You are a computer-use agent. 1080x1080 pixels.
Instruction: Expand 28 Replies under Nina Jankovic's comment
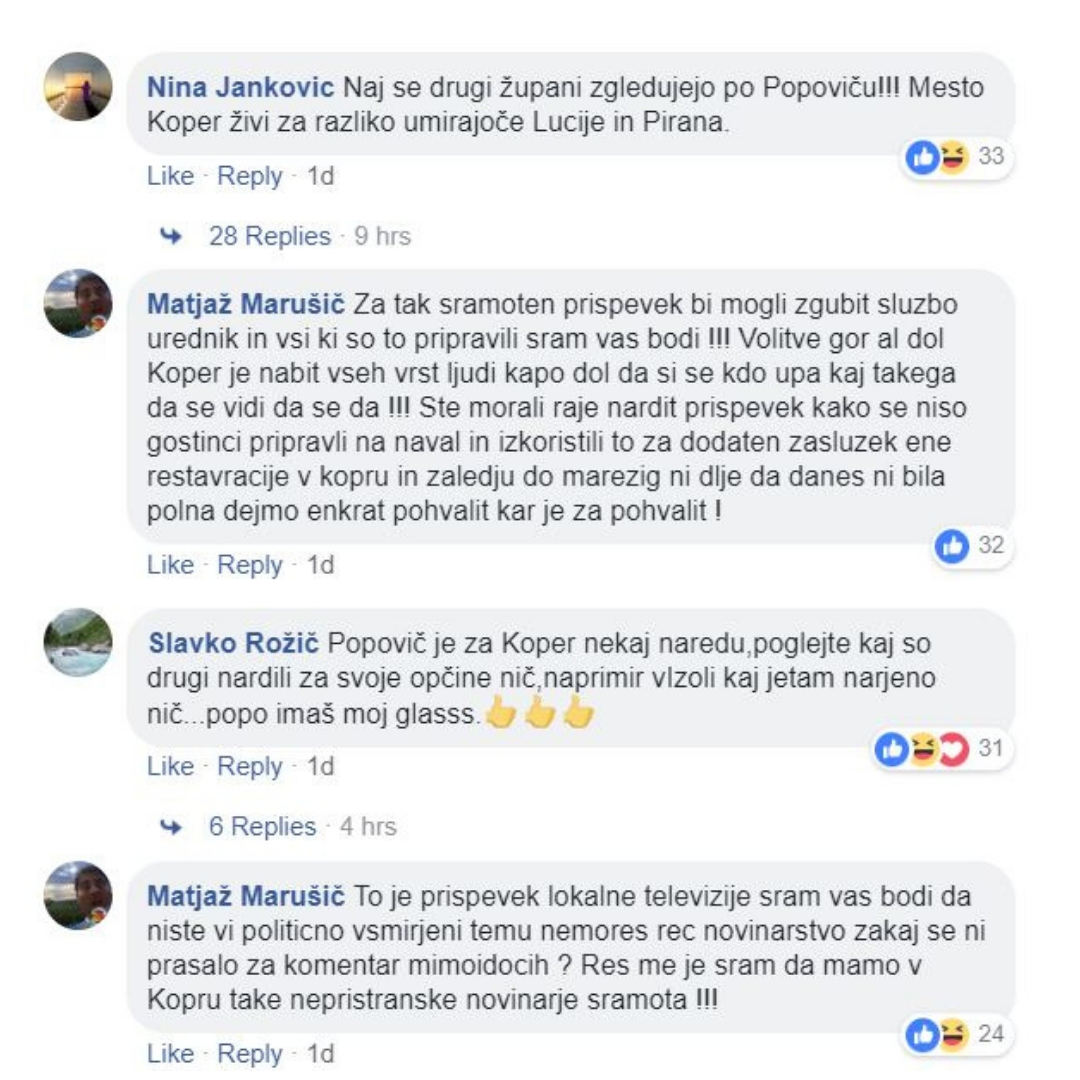point(270,236)
